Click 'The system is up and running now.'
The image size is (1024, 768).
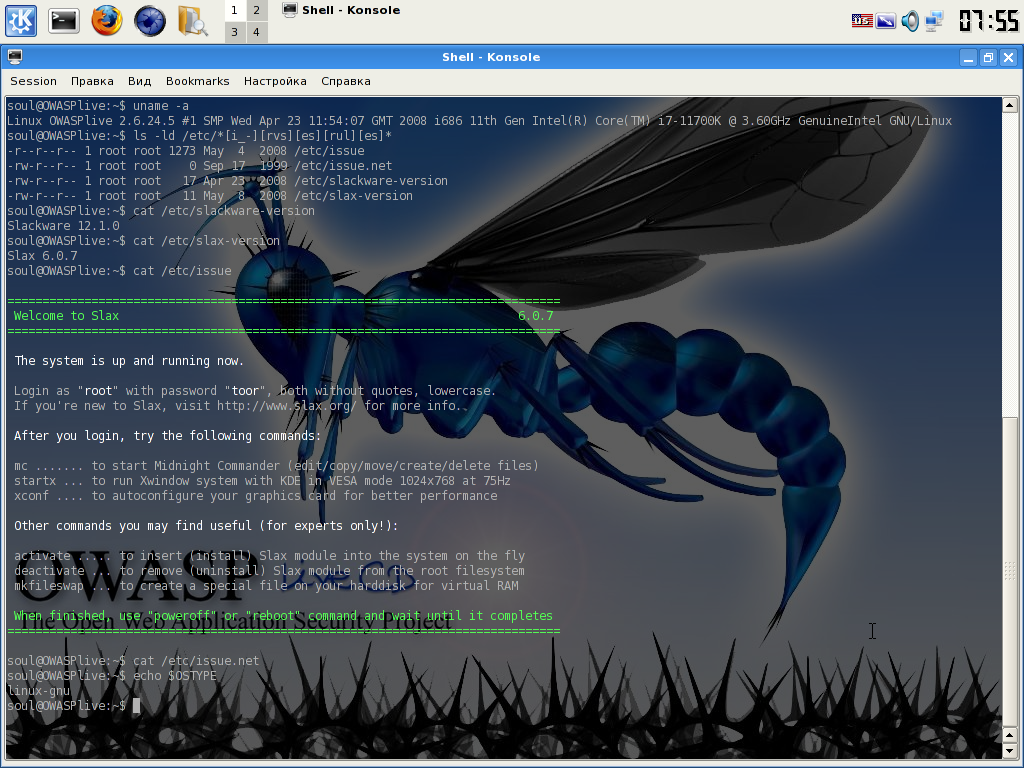pyautogui.click(x=129, y=361)
